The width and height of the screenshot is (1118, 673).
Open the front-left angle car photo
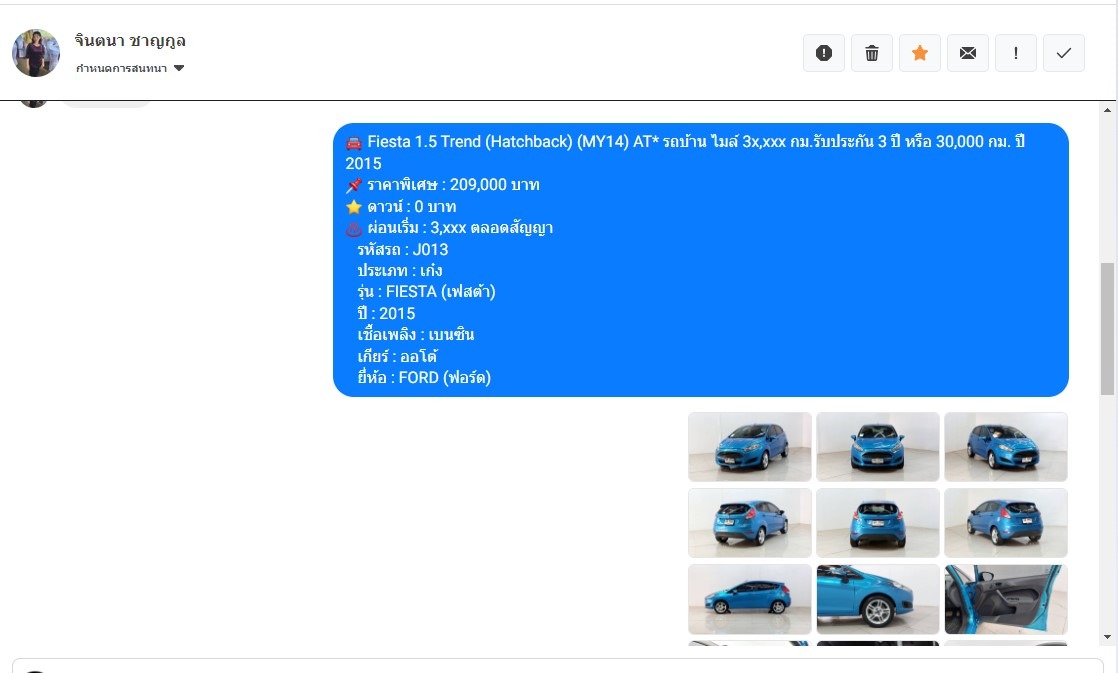[x=749, y=447]
